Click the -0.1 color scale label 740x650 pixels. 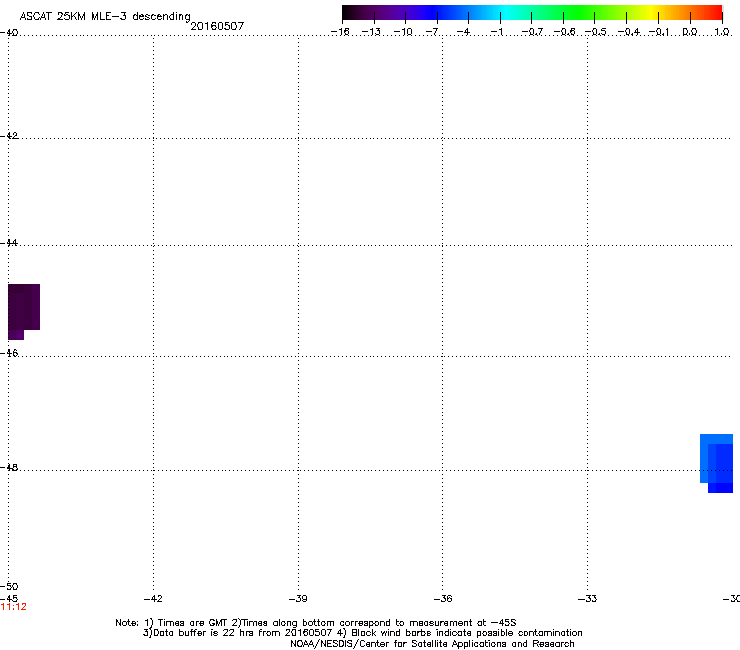[x=659, y=32]
